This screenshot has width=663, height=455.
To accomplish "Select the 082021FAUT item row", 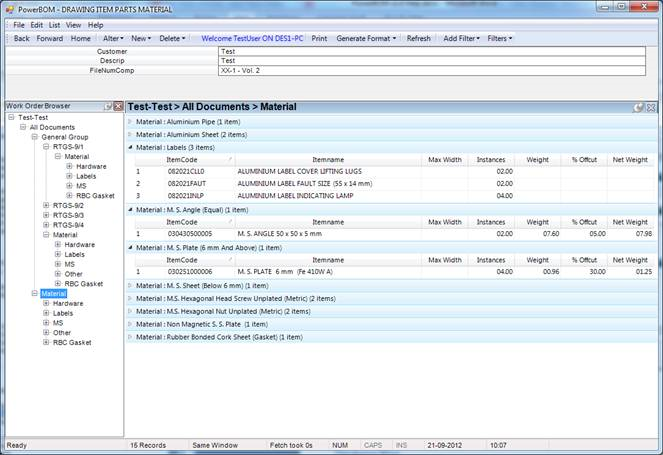I will pyautogui.click(x=188, y=183).
